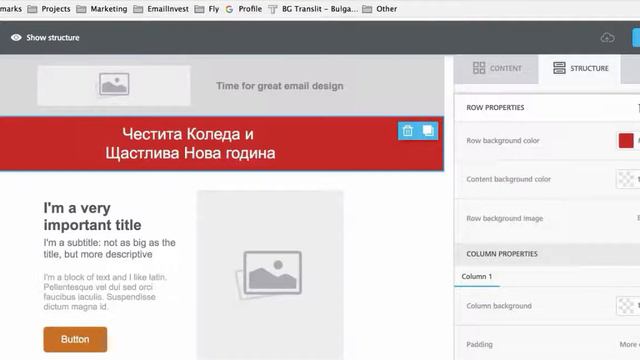The width and height of the screenshot is (640, 360).
Task: Click the COLUMN PROPERTIES section header
Action: (x=502, y=253)
